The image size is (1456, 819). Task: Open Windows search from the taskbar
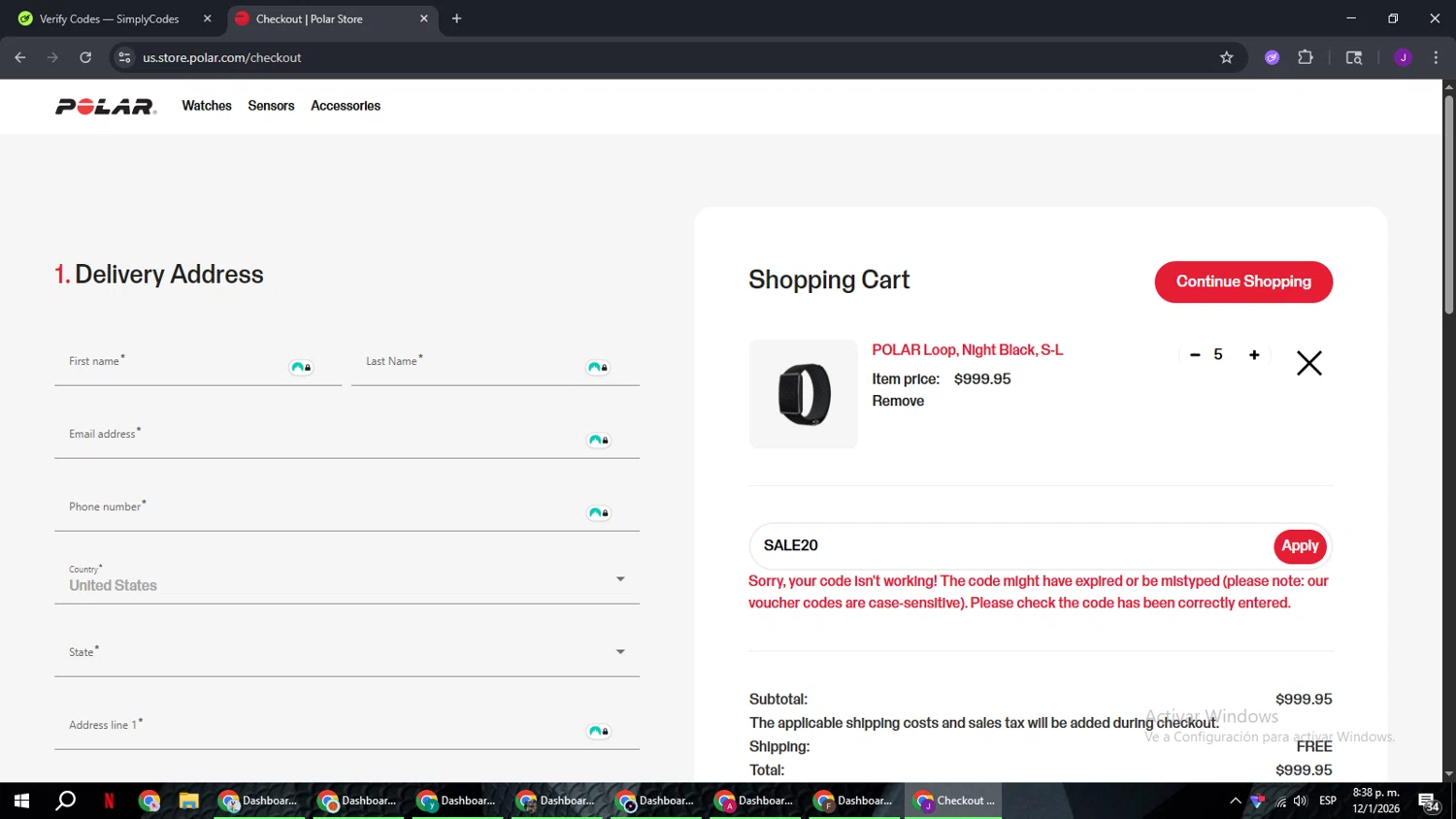(x=65, y=801)
